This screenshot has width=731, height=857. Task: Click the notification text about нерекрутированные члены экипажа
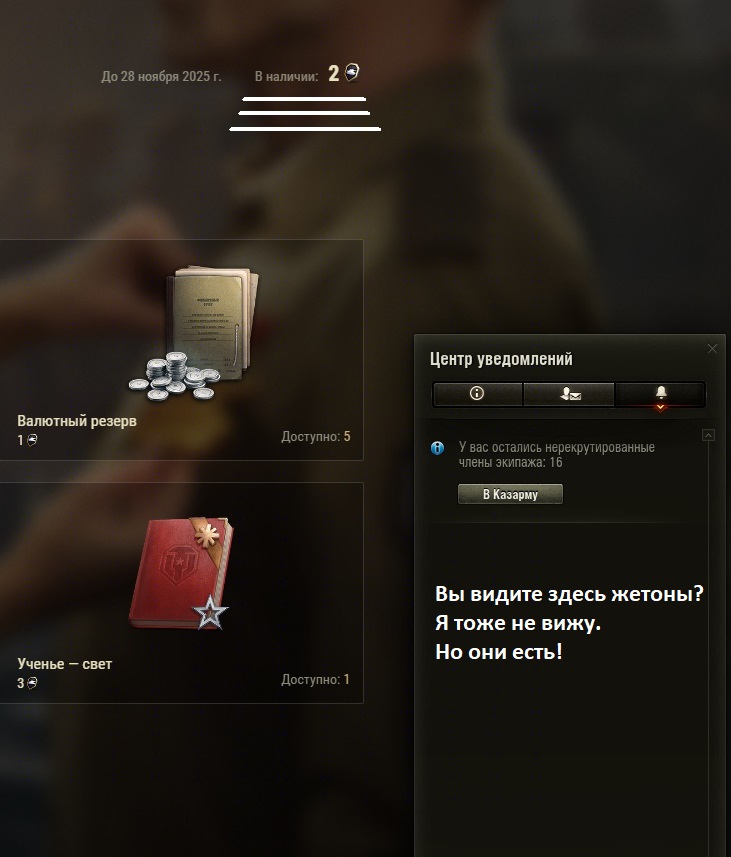(557, 455)
